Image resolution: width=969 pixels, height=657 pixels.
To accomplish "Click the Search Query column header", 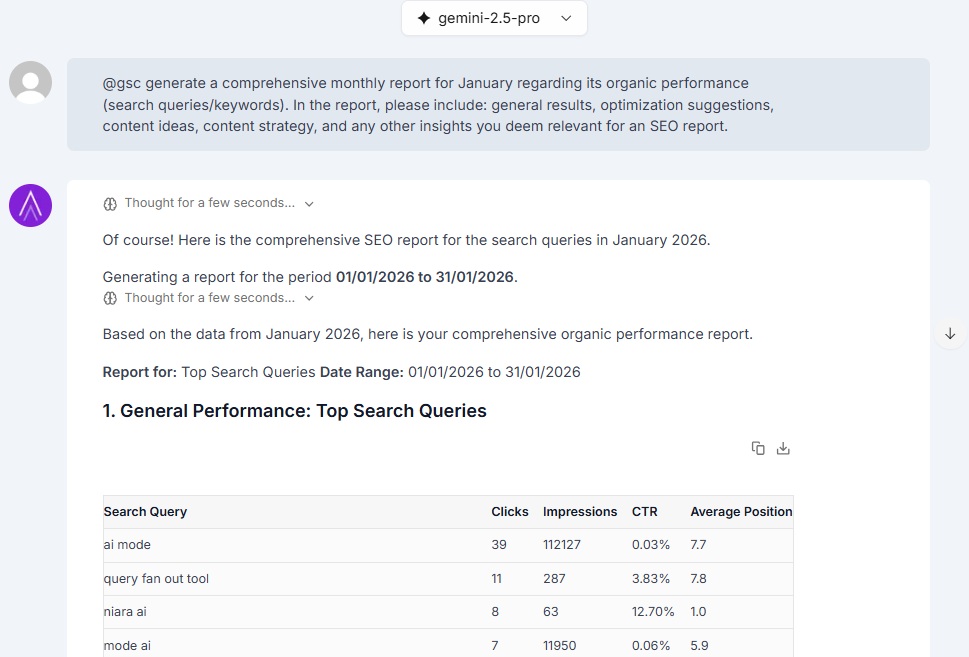I will pyautogui.click(x=145, y=511).
